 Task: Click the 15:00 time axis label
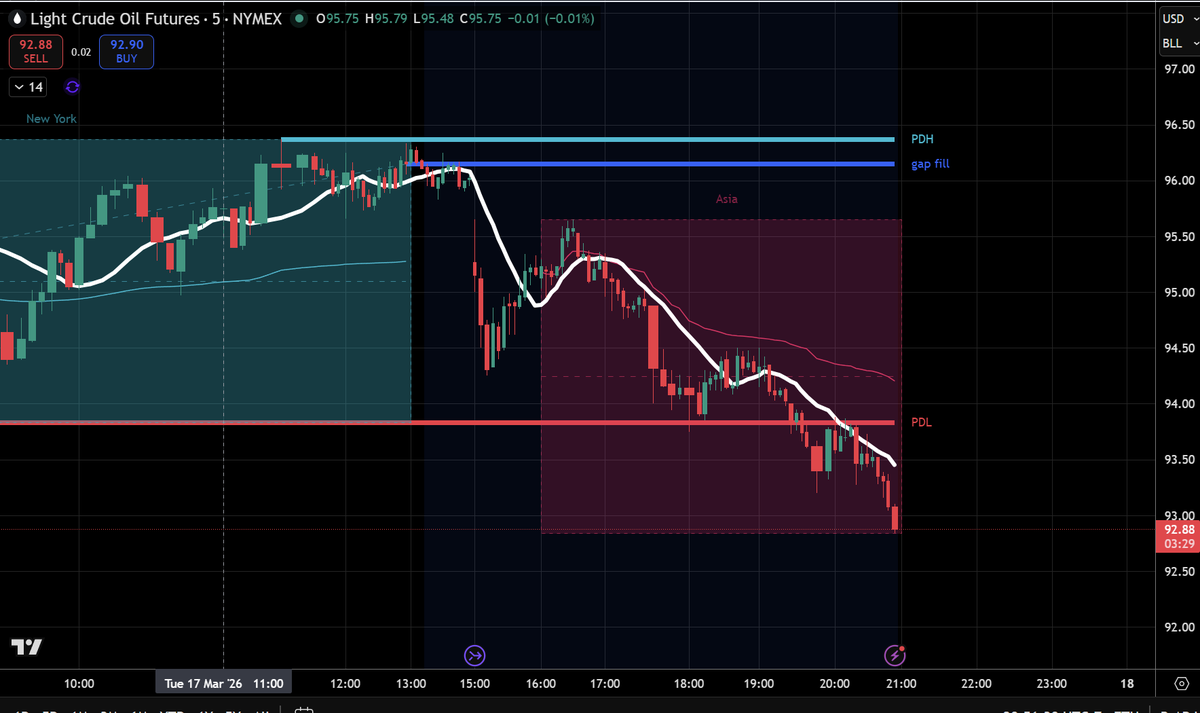[474, 684]
